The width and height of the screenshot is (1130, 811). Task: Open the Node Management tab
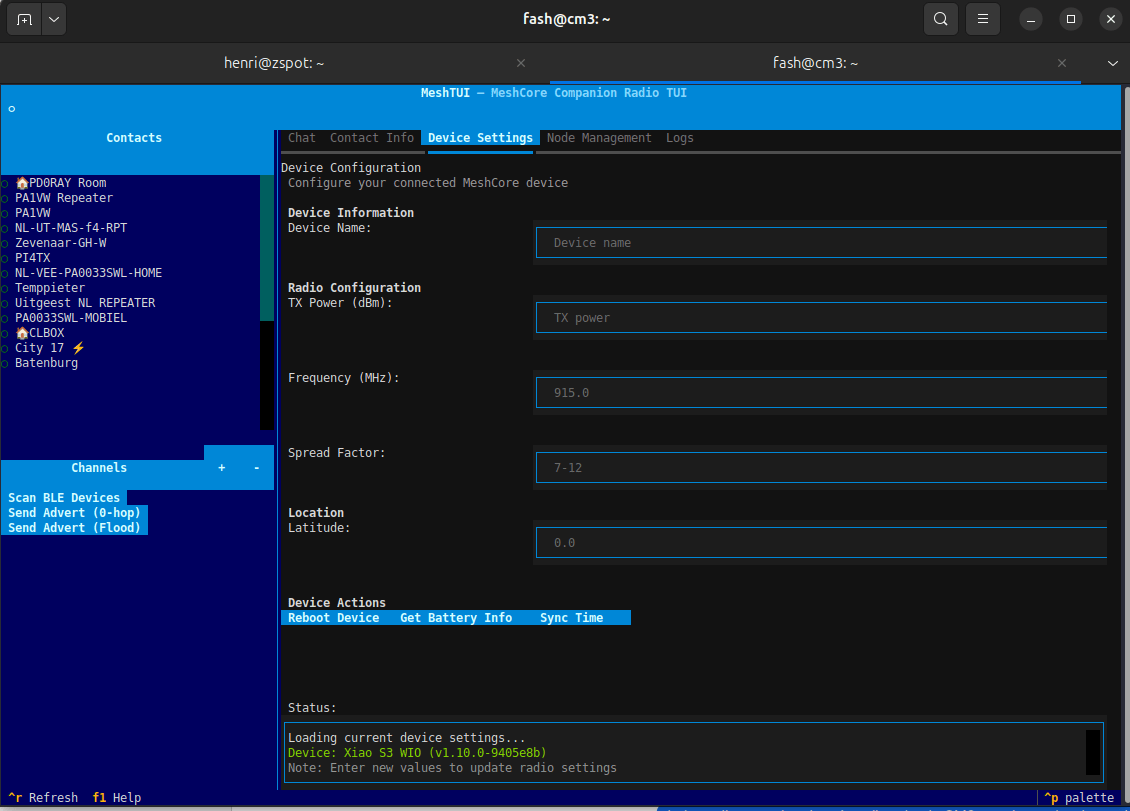[598, 138]
